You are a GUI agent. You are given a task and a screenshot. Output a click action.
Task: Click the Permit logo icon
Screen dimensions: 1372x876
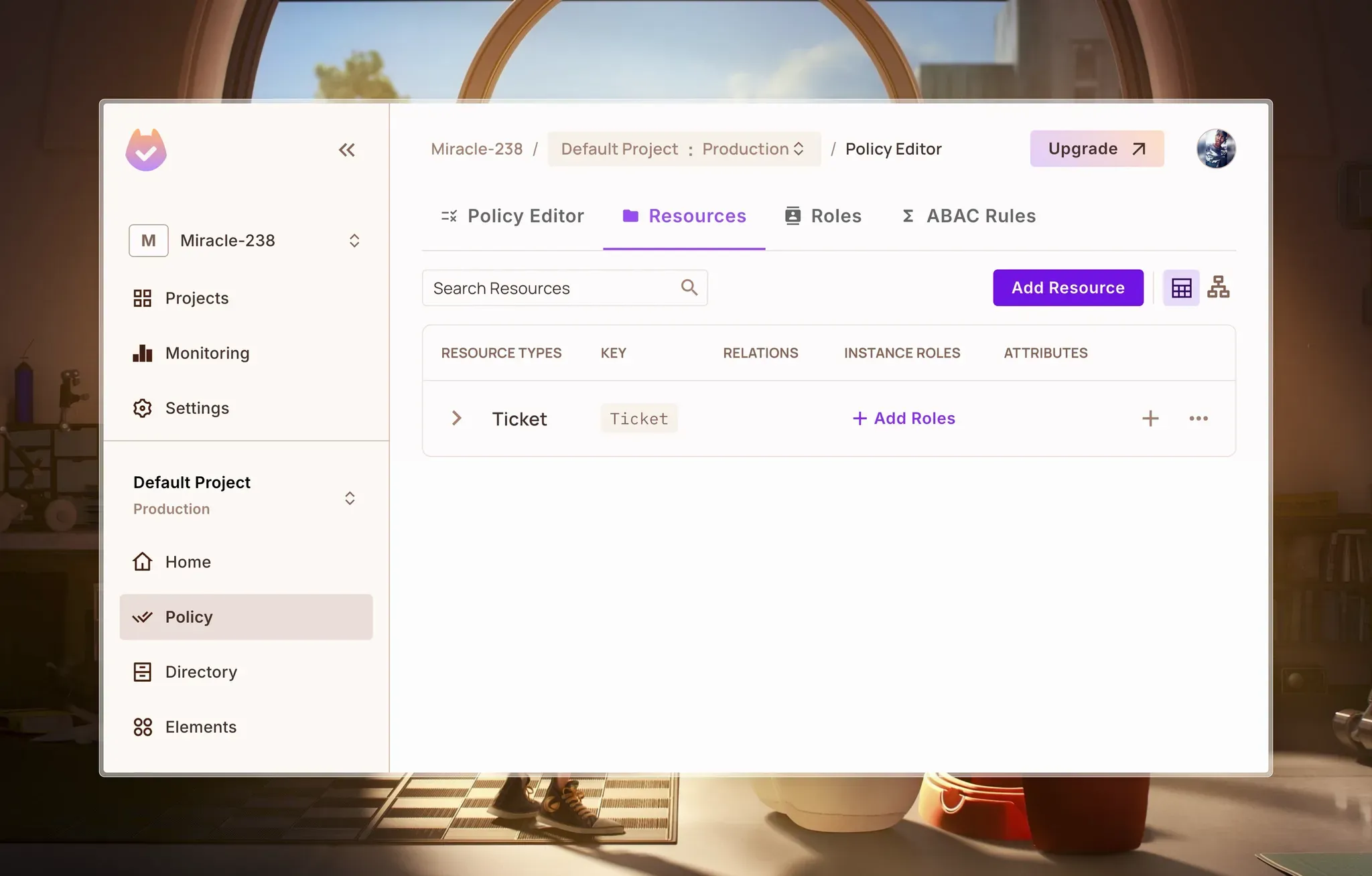point(146,150)
